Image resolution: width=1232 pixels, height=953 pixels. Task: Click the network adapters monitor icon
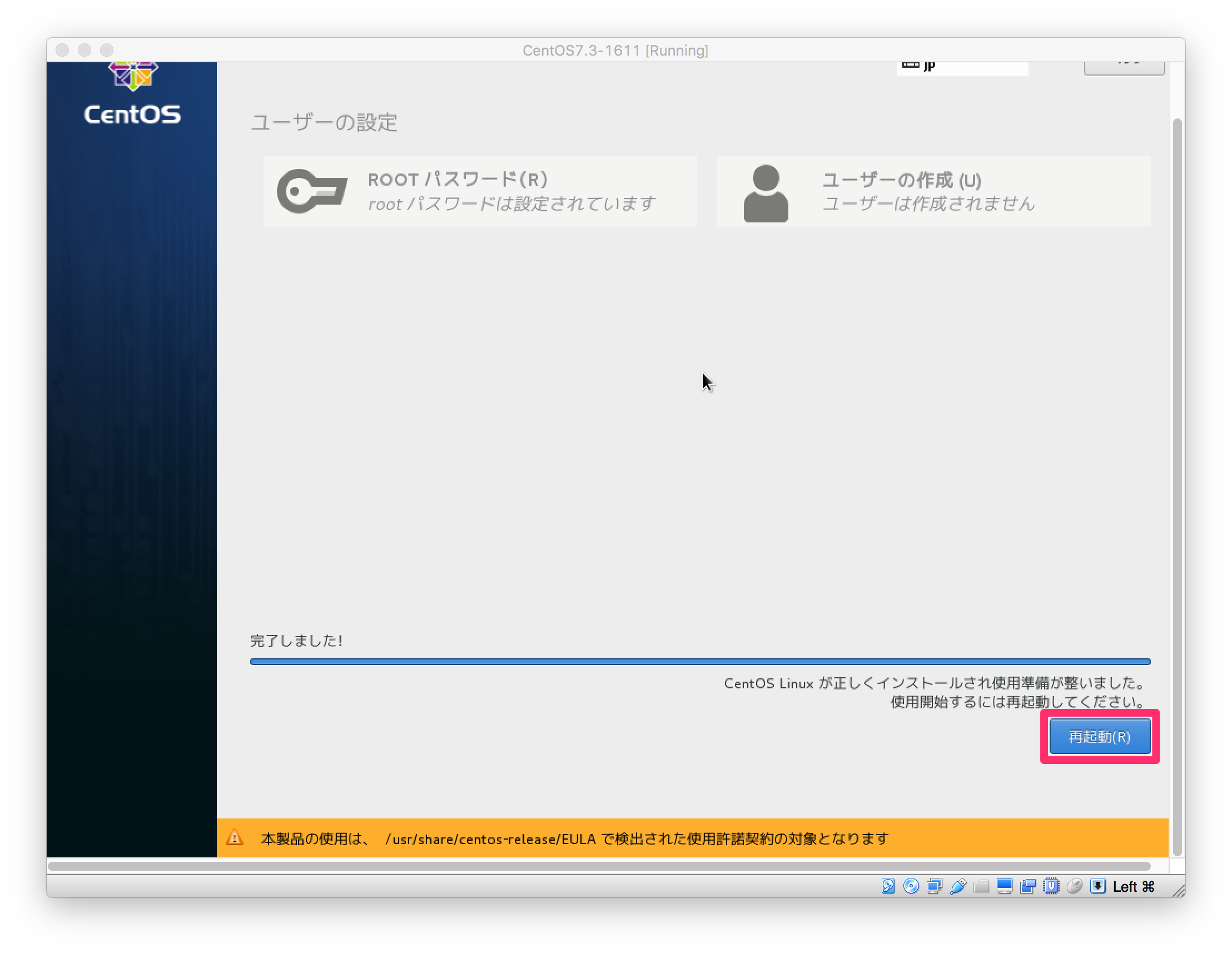(x=934, y=886)
